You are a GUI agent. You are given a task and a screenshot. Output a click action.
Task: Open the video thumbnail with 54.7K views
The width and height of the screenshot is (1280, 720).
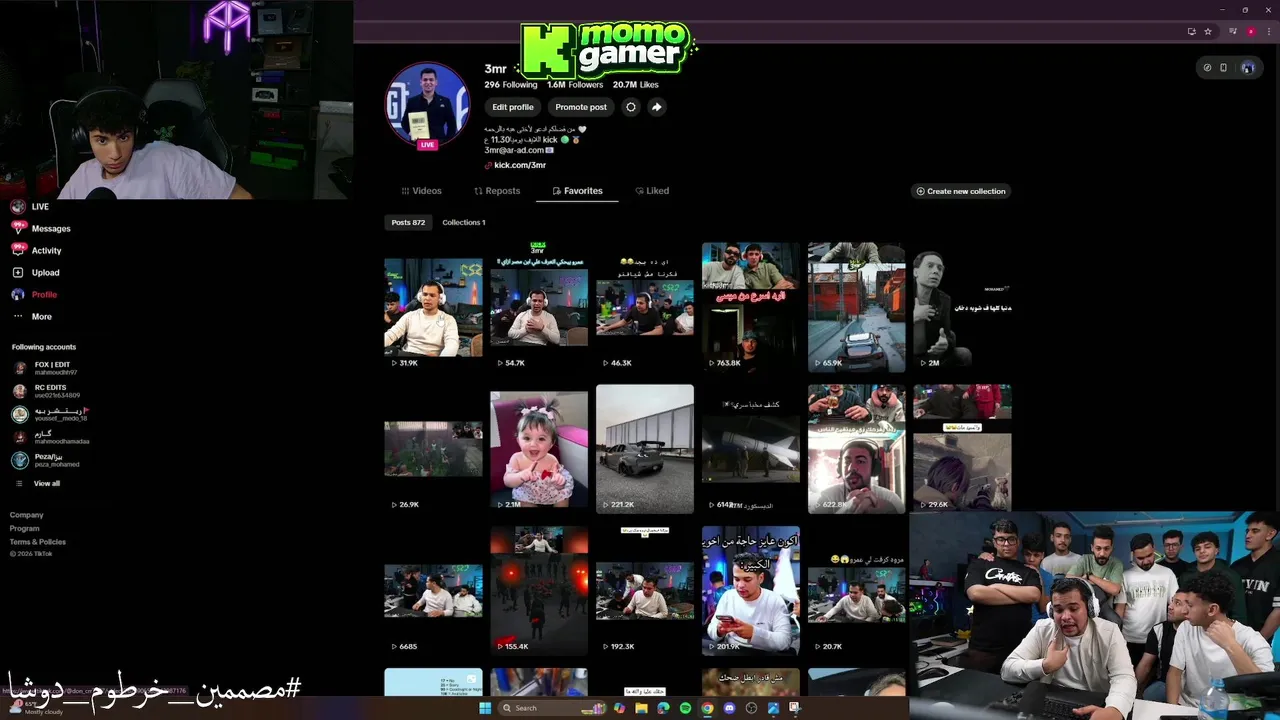click(539, 307)
